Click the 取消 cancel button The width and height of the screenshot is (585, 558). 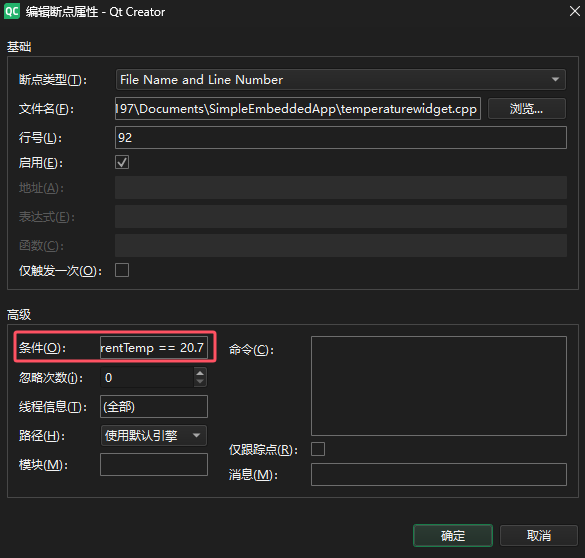click(539, 536)
